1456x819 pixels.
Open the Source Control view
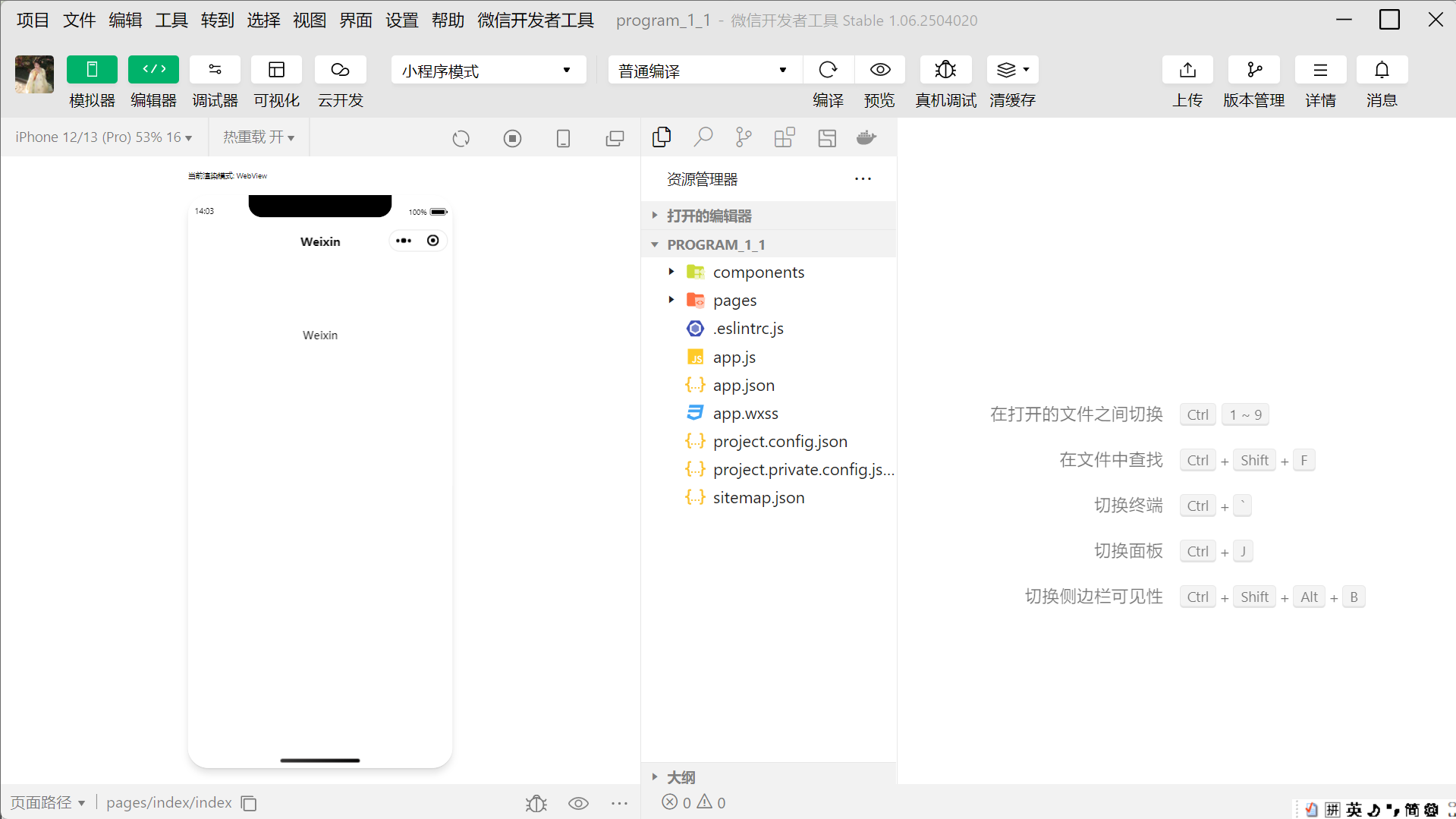pyautogui.click(x=744, y=137)
